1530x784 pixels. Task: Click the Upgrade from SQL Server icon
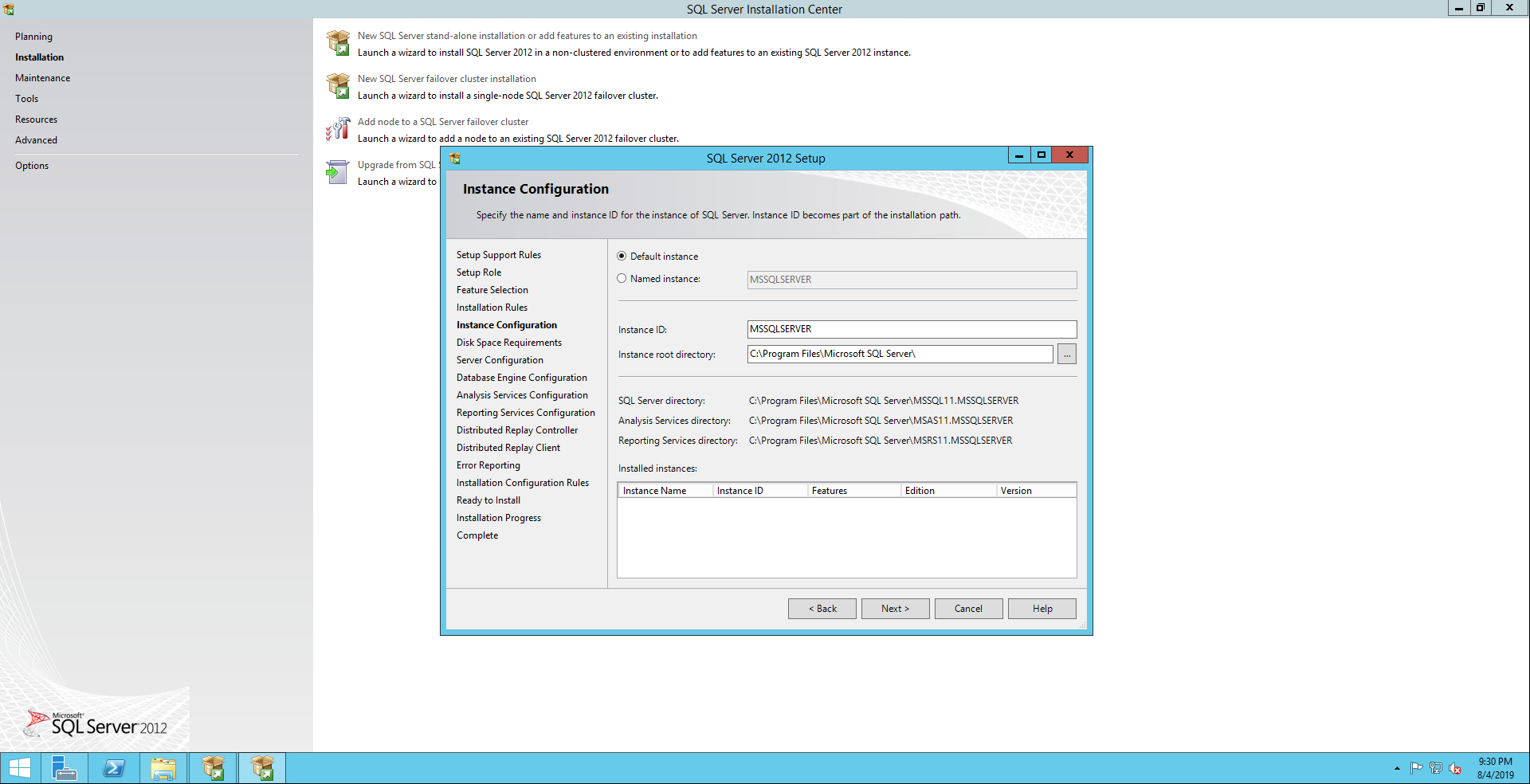click(x=338, y=172)
